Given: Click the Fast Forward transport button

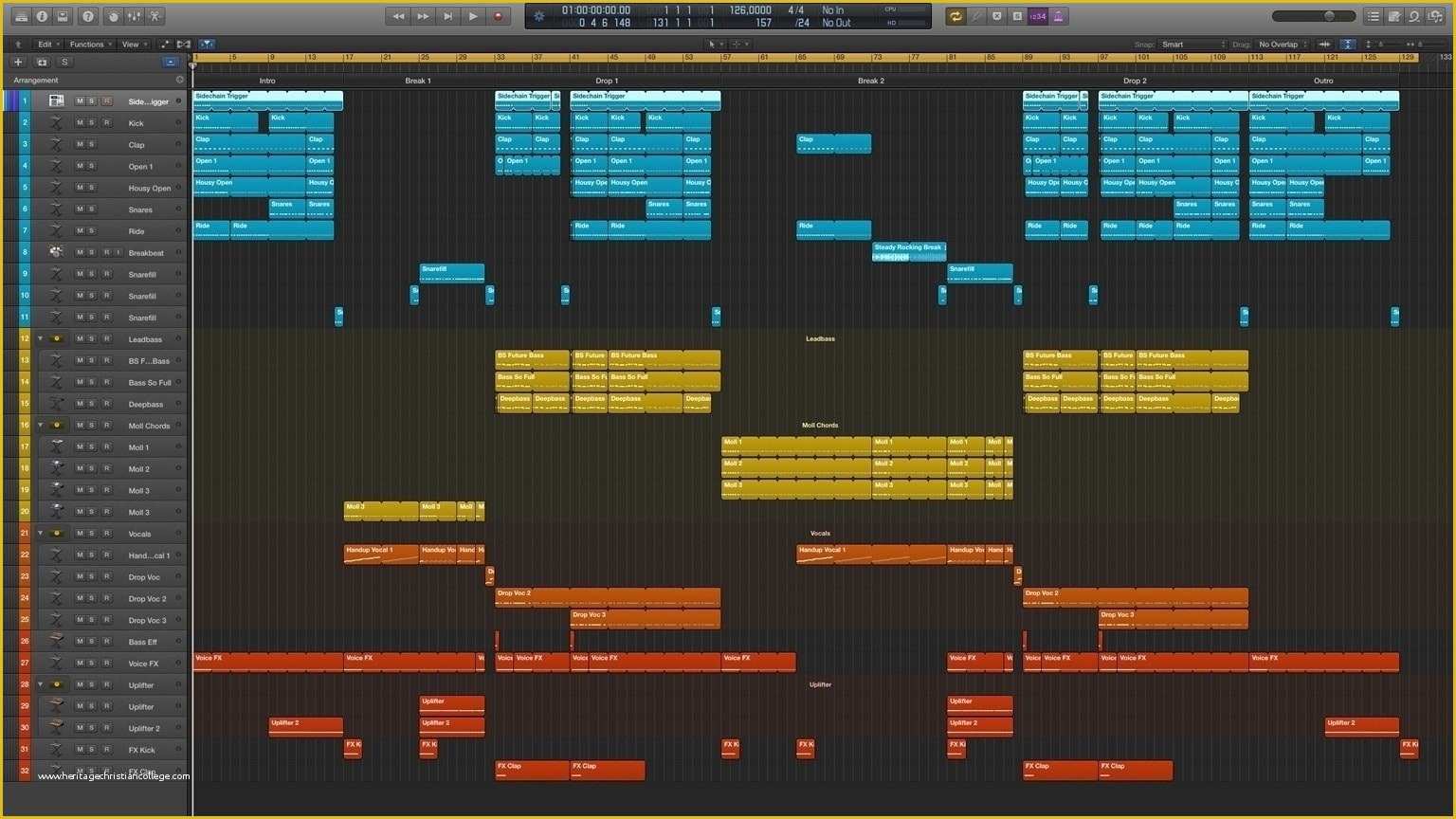Looking at the screenshot, I should pyautogui.click(x=423, y=16).
